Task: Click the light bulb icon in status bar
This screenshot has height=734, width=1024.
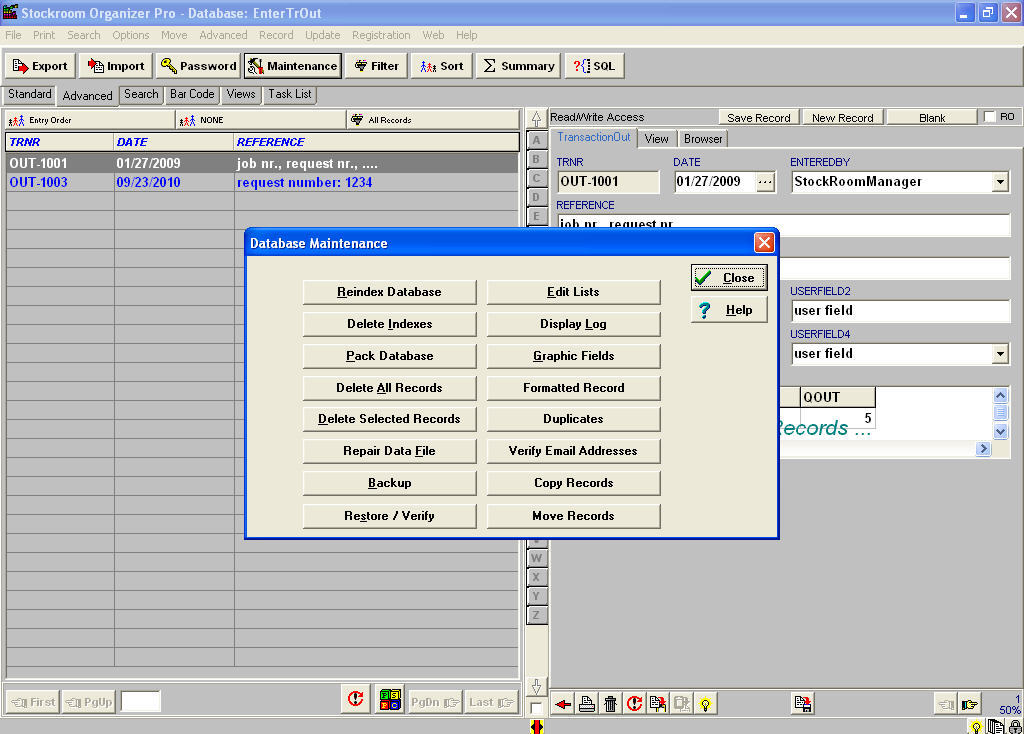Action: pos(976,727)
